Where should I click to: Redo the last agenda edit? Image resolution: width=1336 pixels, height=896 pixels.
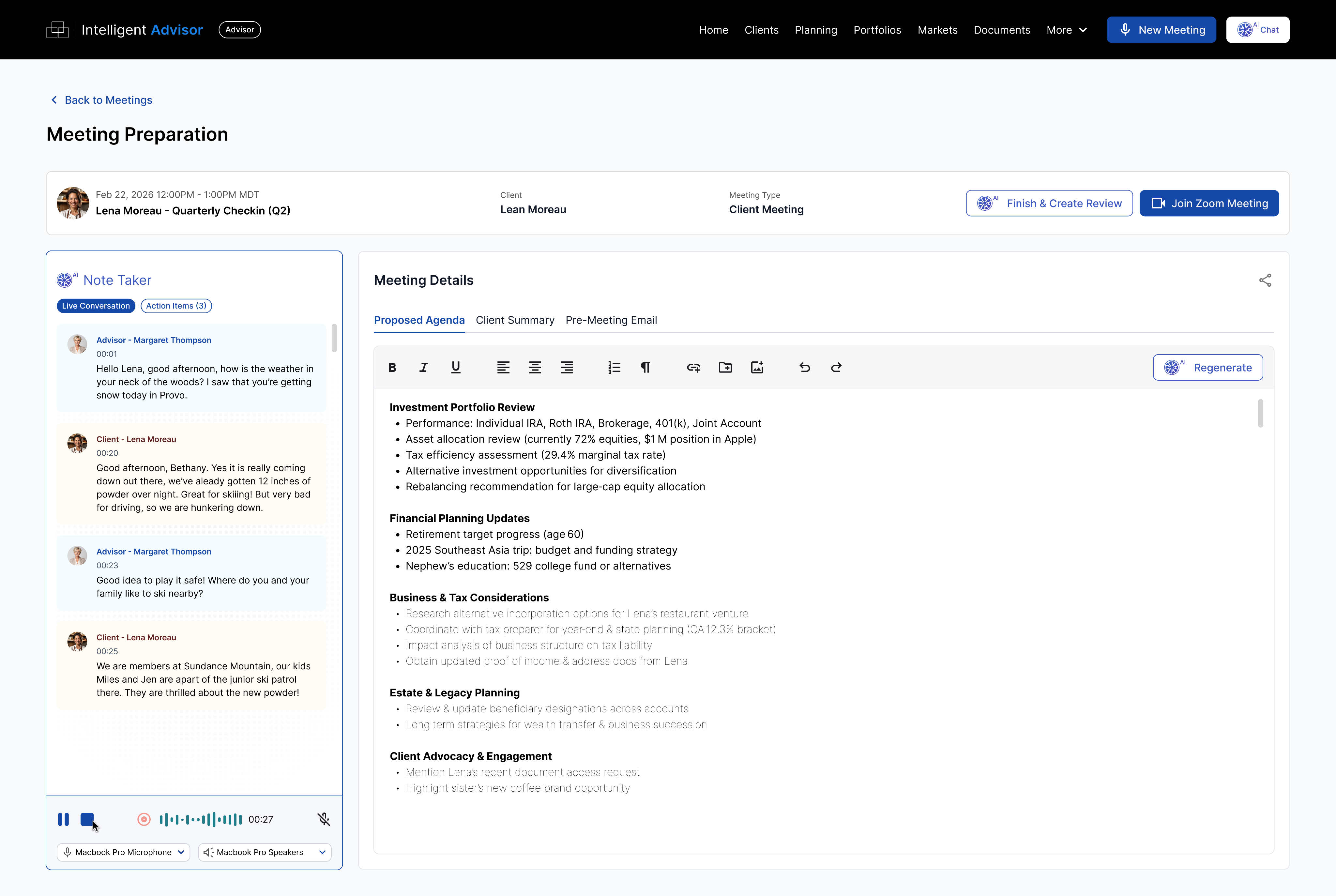point(835,367)
